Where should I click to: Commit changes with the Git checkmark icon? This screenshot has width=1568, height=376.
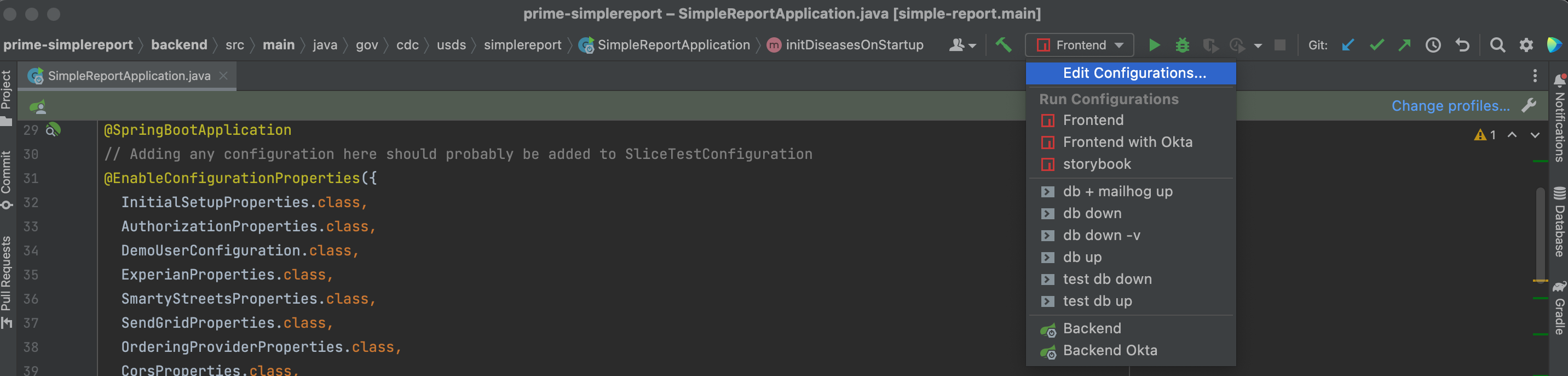point(1376,45)
